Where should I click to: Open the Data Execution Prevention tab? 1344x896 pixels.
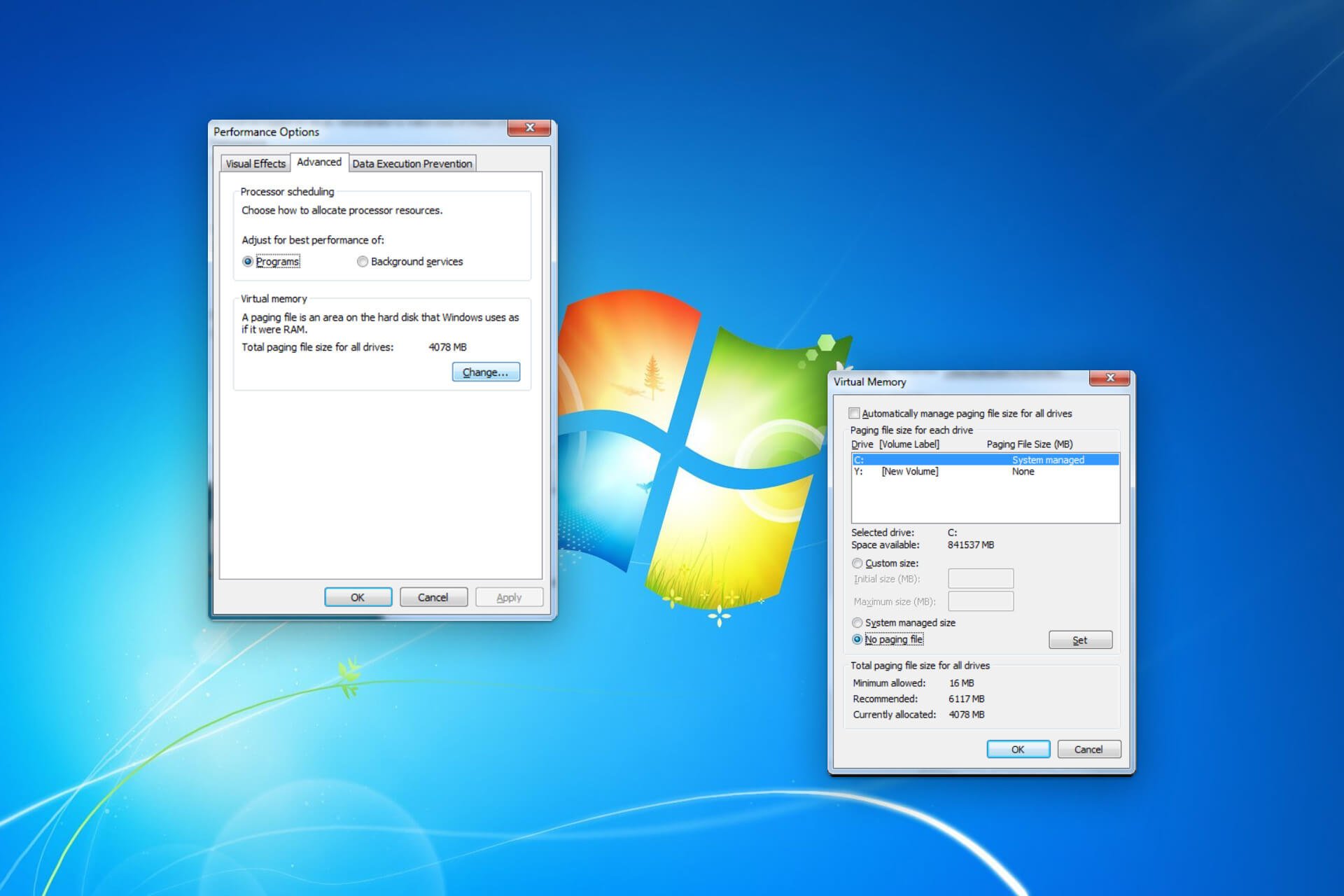(412, 164)
